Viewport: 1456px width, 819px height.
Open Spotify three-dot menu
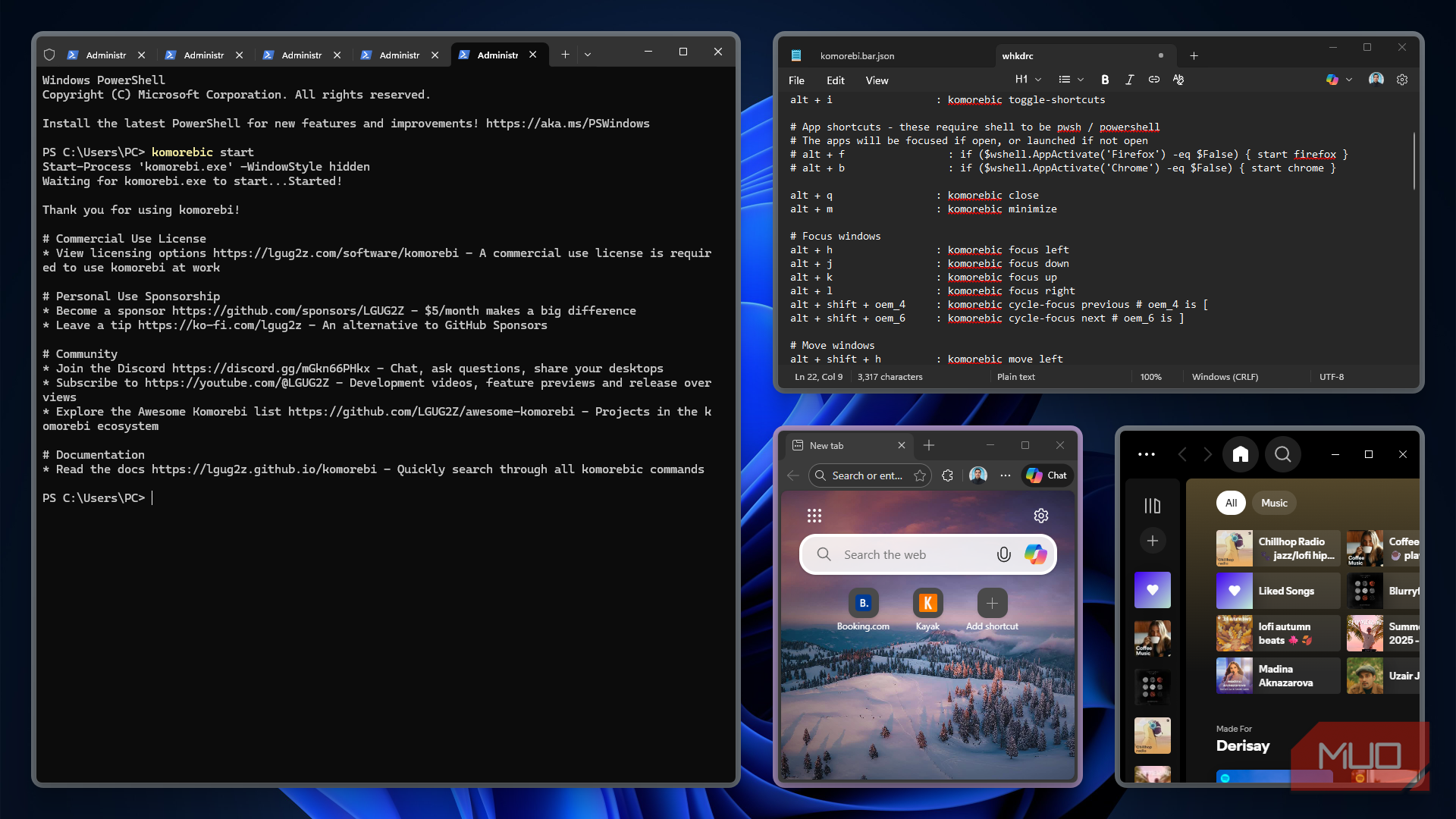(1146, 454)
